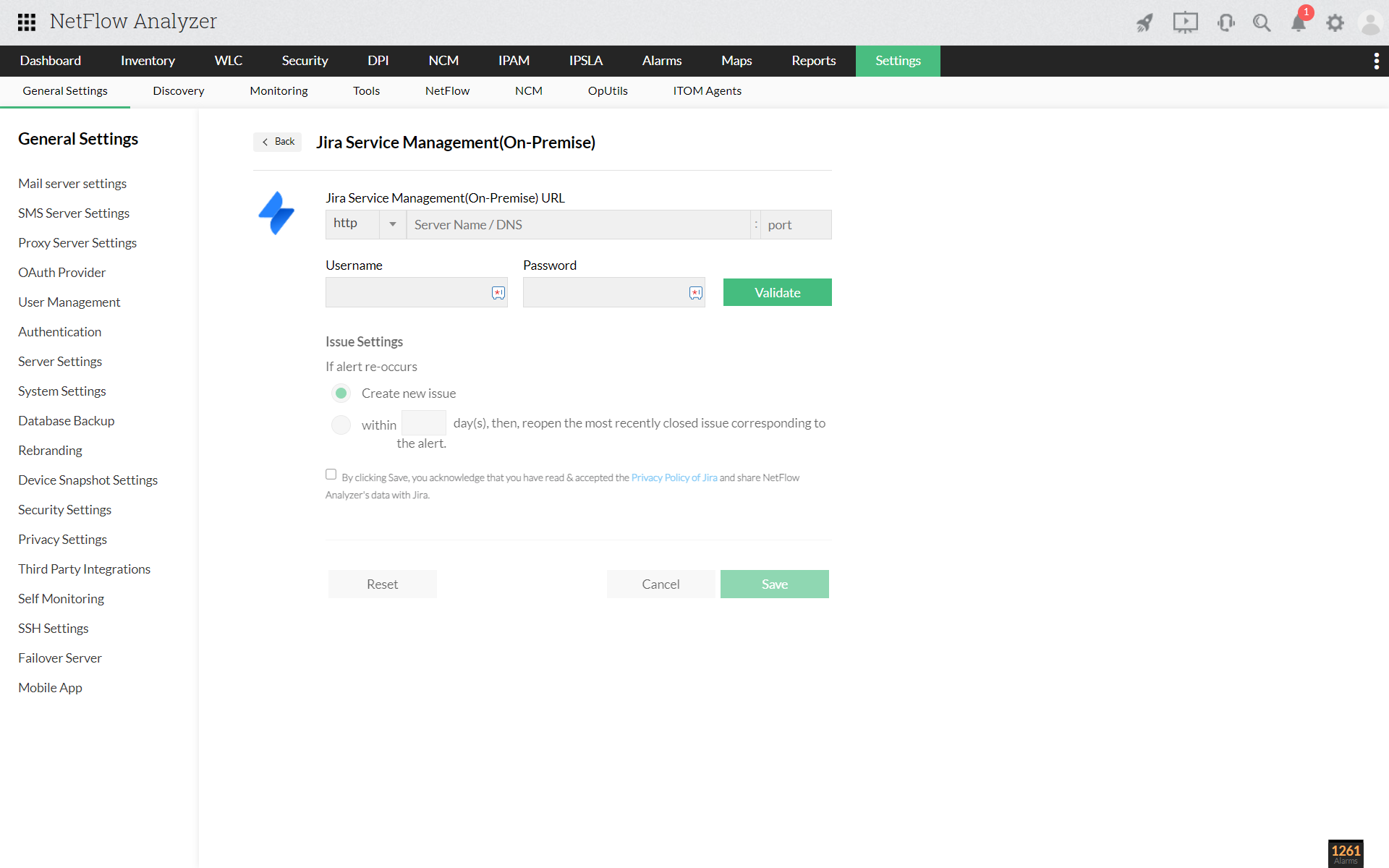Click the port number input field

coord(796,224)
